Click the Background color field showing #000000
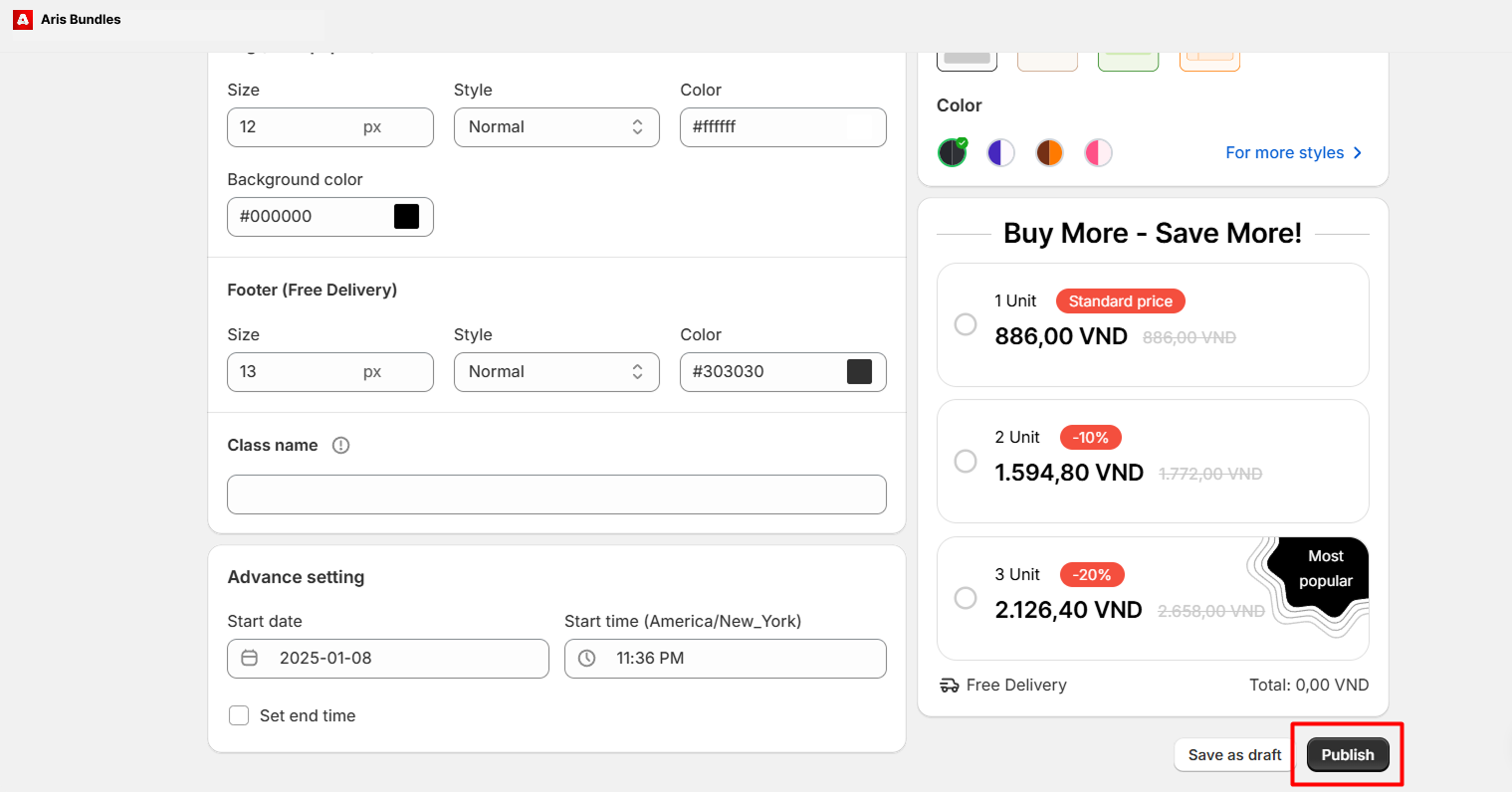 [x=330, y=217]
